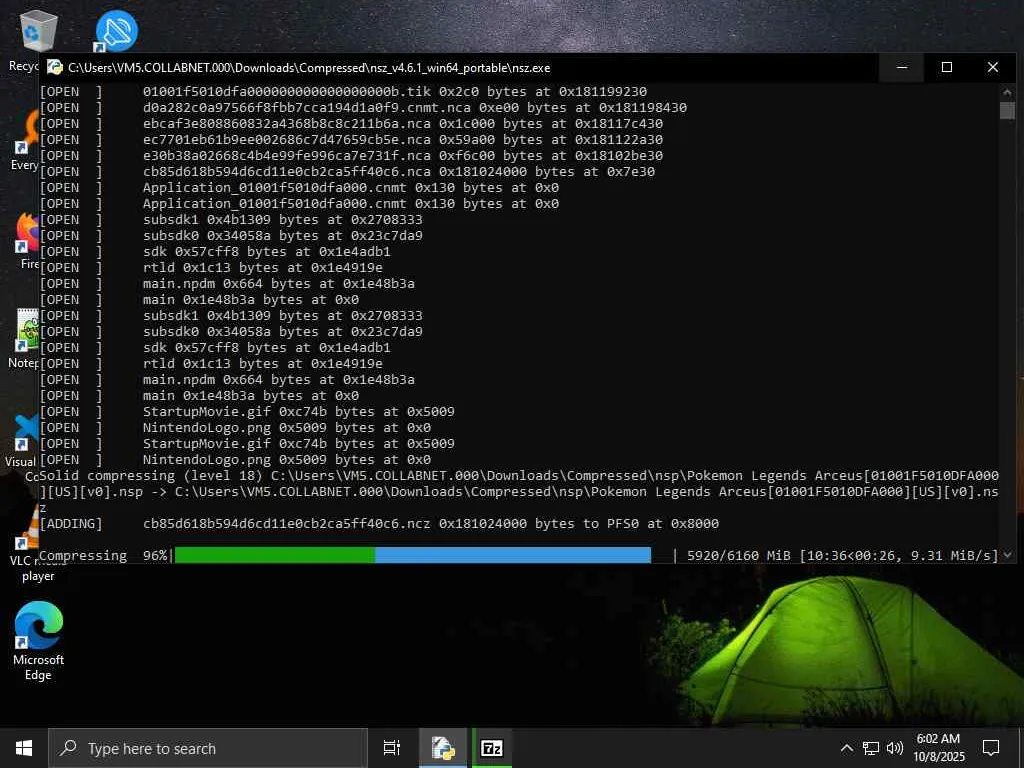The height and width of the screenshot is (768, 1024).
Task: Open the blue bell desktop shortcut
Action: coord(116,31)
